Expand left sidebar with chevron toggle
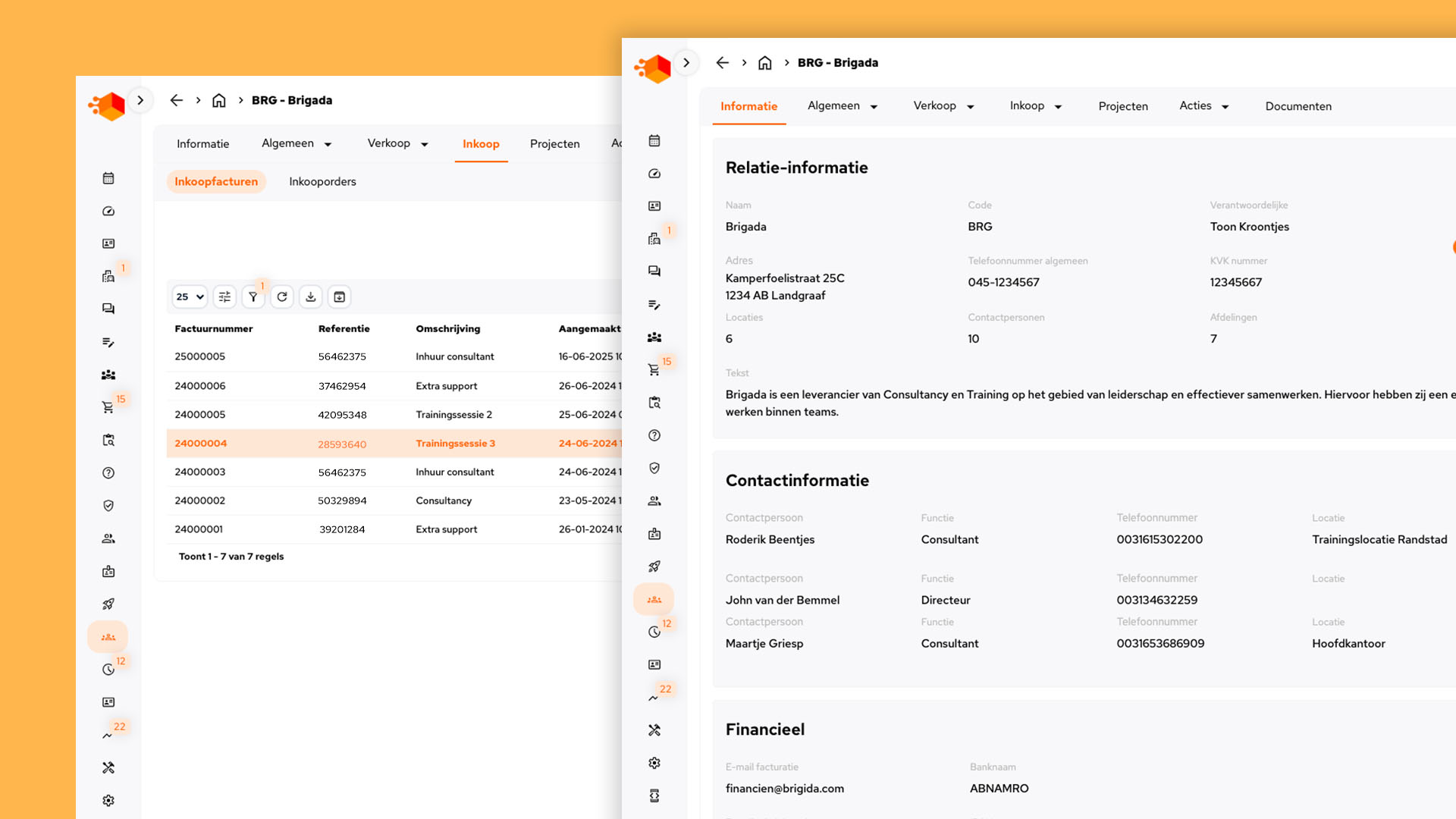 [x=140, y=100]
